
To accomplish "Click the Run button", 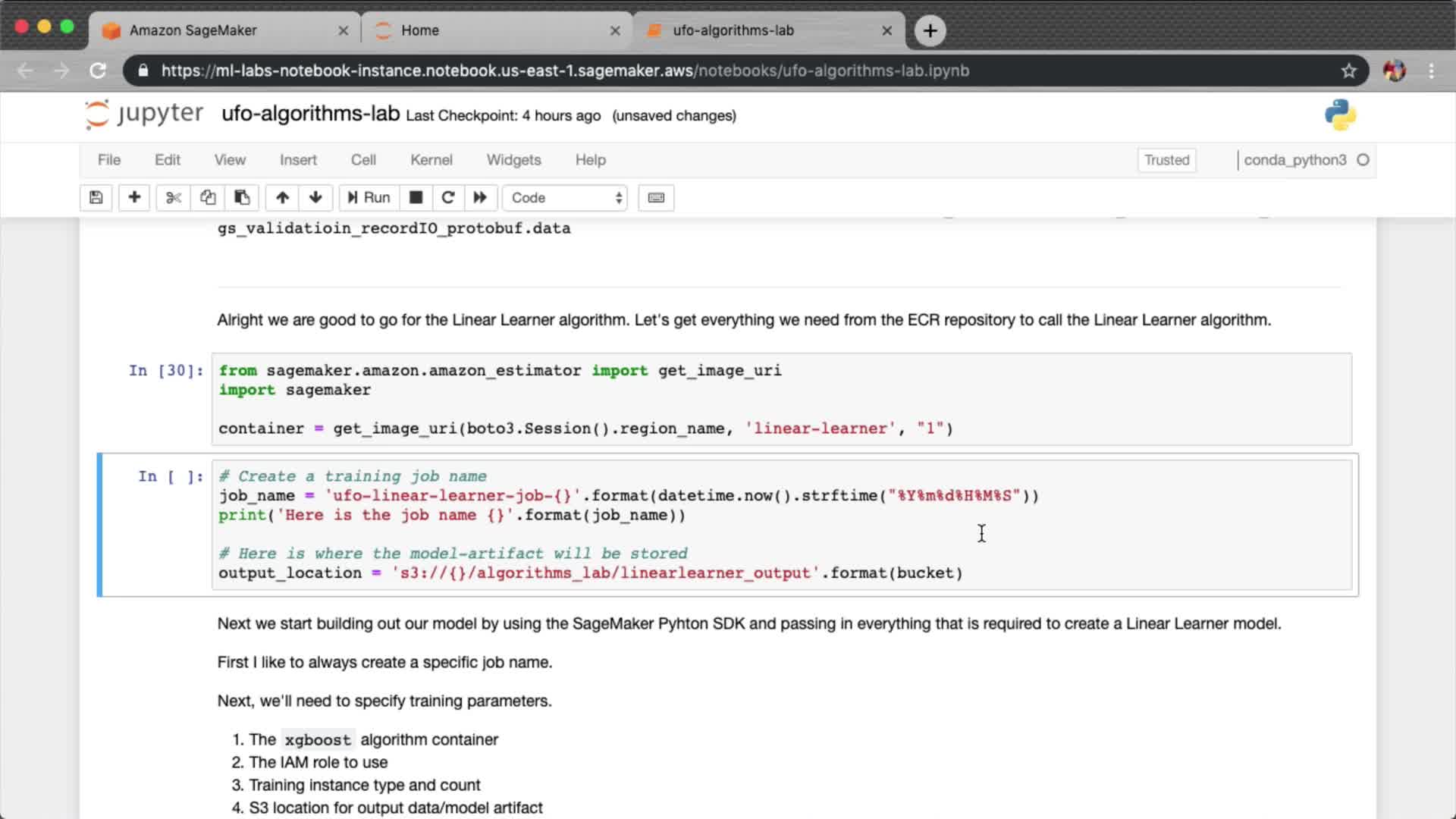I will [369, 198].
